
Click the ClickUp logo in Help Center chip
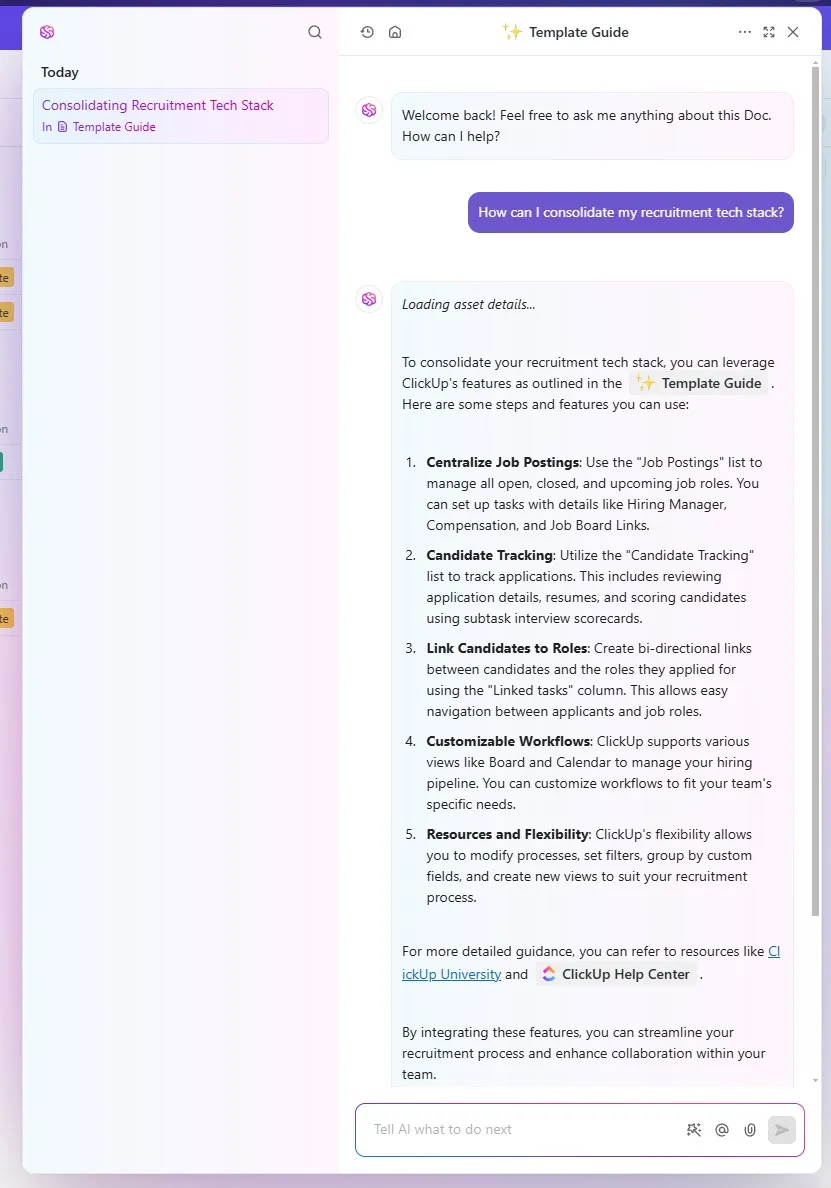point(549,974)
